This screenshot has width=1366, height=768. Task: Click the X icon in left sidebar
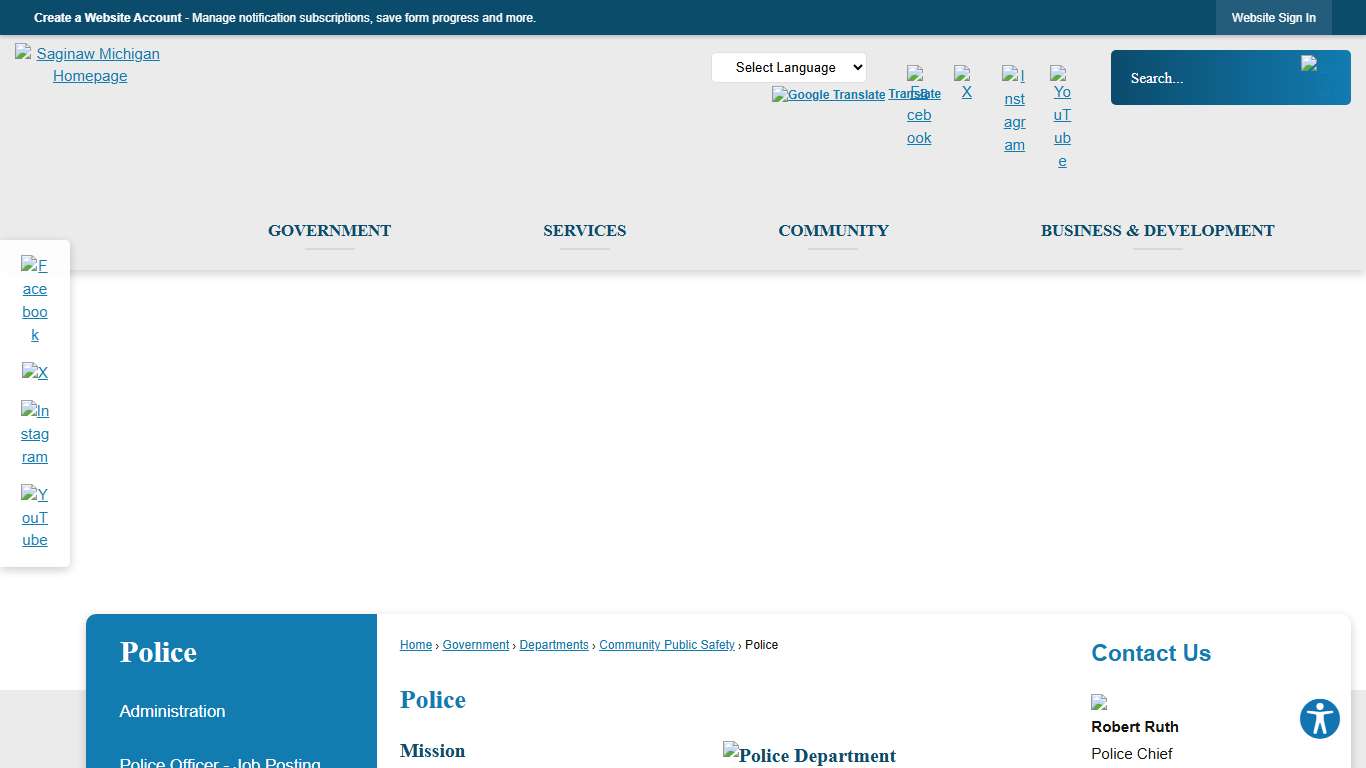pos(35,373)
